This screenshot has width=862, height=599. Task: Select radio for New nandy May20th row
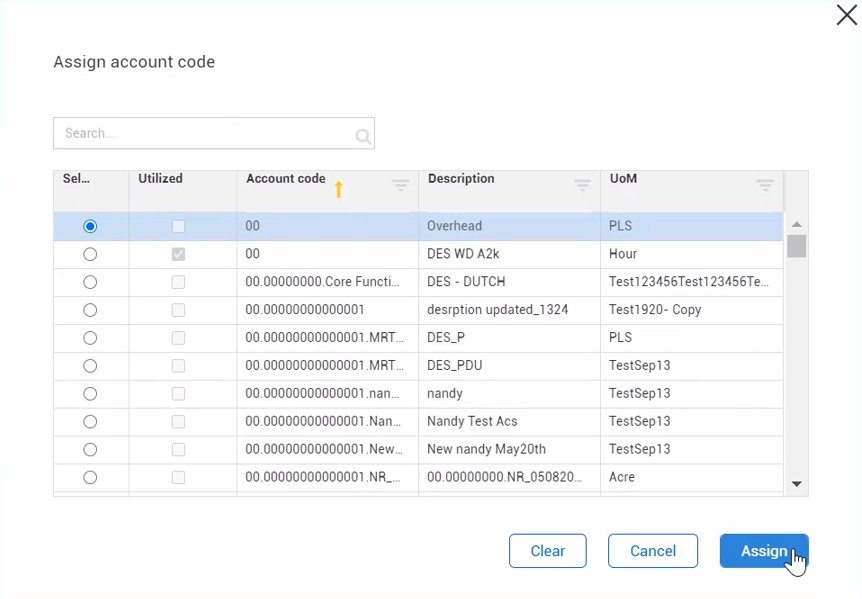click(90, 450)
